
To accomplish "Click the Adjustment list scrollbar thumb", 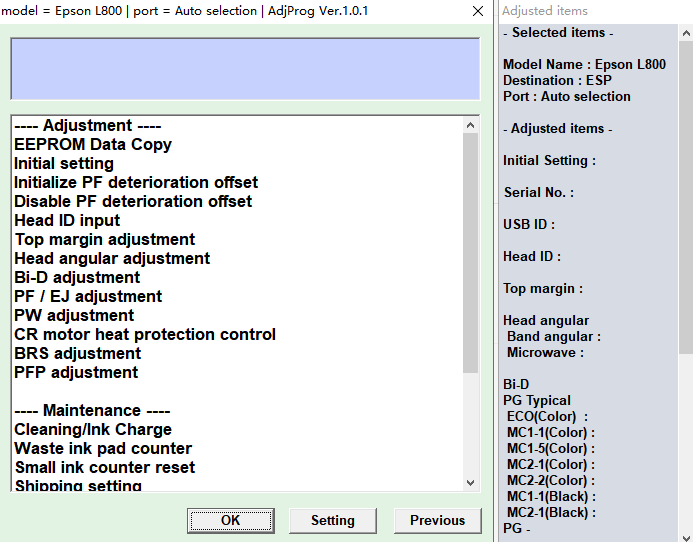I will pyautogui.click(x=471, y=253).
